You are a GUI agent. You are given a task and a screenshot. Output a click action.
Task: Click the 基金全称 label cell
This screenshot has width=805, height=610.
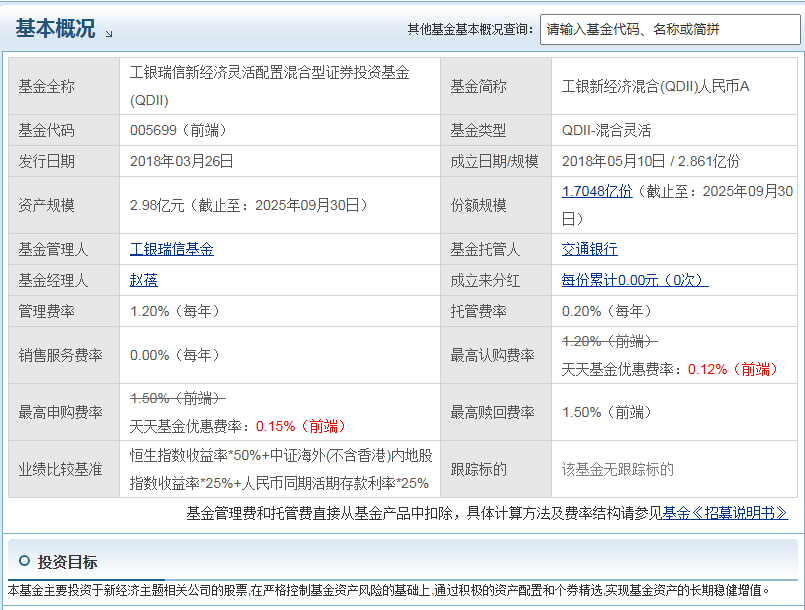[64, 86]
